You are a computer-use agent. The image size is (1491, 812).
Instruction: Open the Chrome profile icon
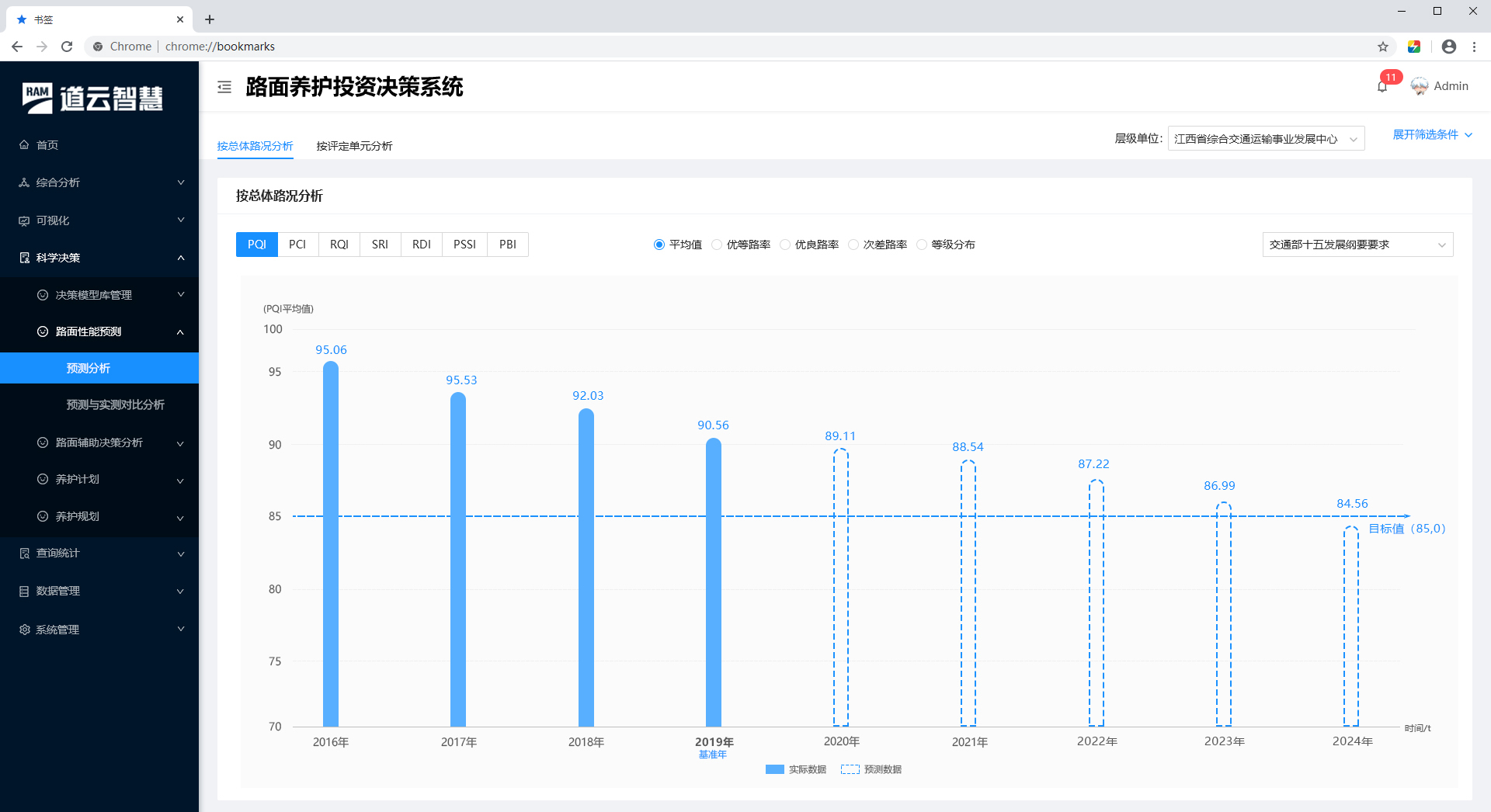(x=1448, y=47)
